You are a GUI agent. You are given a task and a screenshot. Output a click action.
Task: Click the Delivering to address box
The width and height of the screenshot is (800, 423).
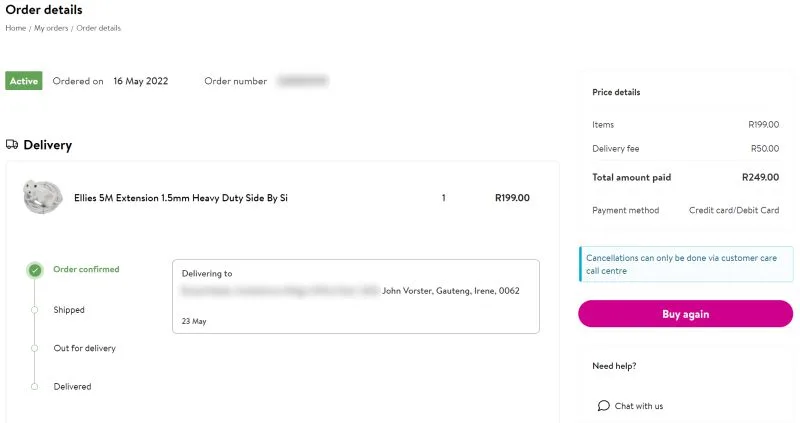click(x=356, y=296)
